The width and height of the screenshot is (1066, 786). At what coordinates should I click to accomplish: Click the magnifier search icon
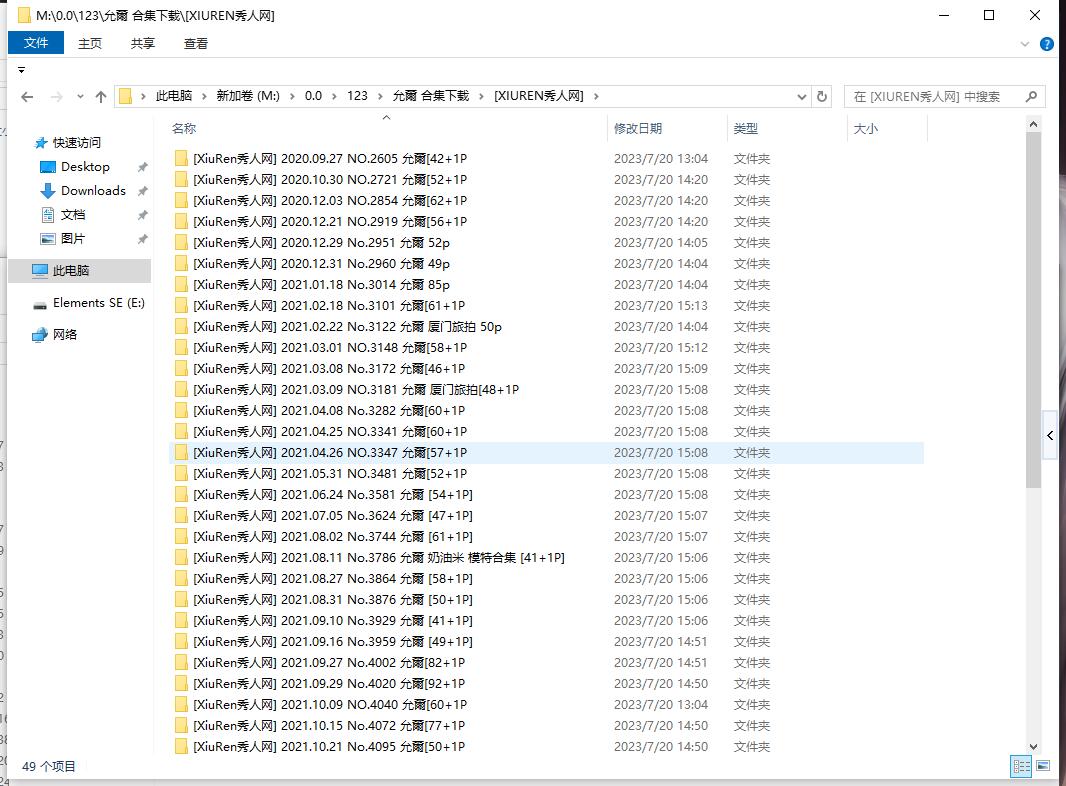[1031, 97]
